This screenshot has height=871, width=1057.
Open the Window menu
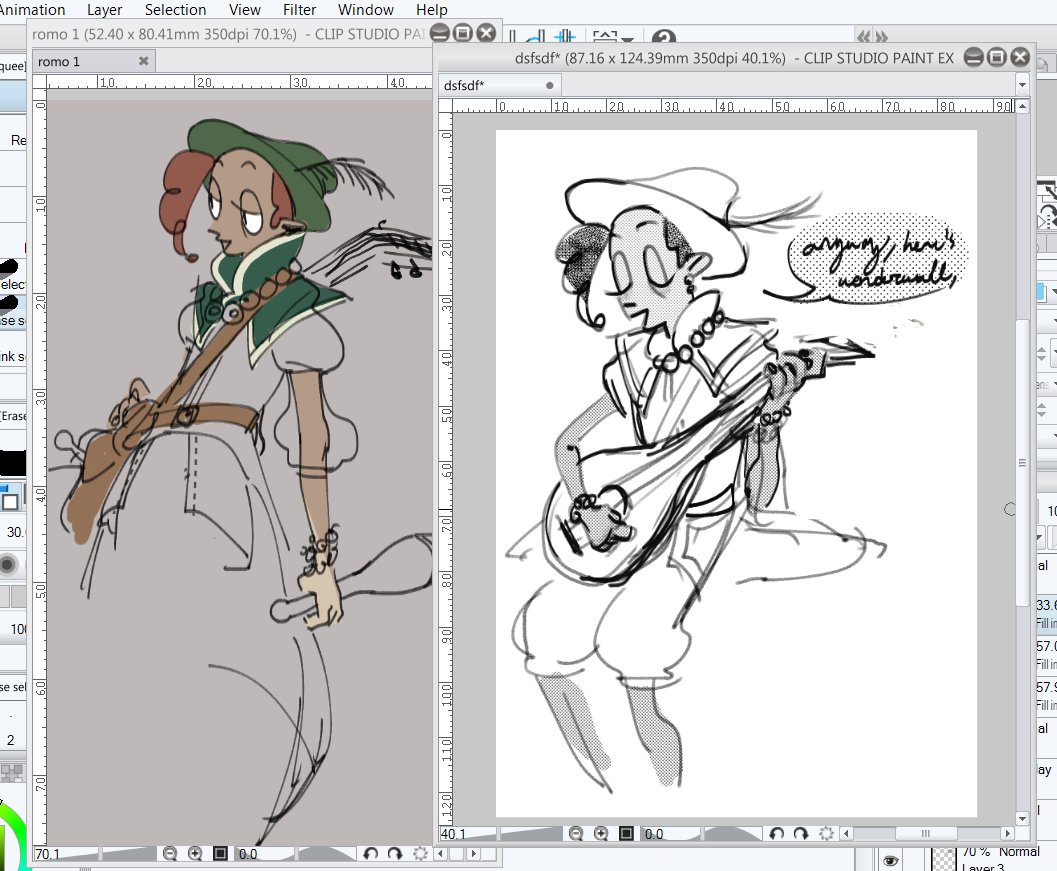365,10
